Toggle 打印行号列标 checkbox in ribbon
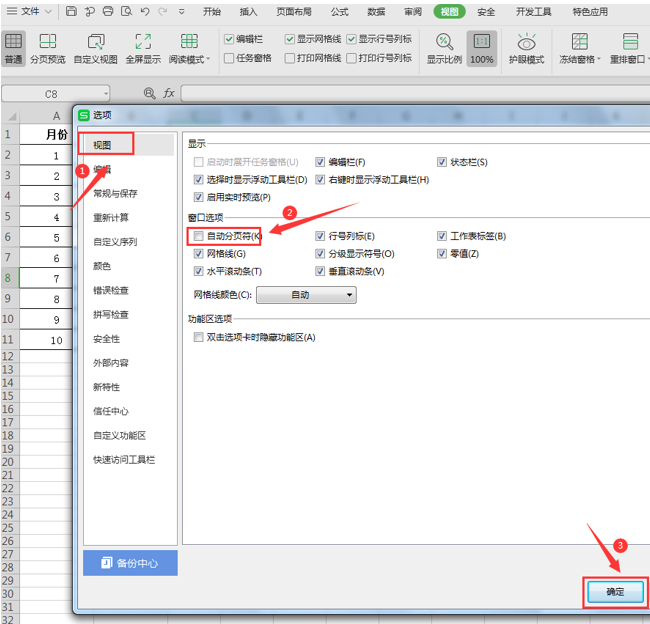Image resolution: width=650 pixels, height=624 pixels. tap(351, 58)
